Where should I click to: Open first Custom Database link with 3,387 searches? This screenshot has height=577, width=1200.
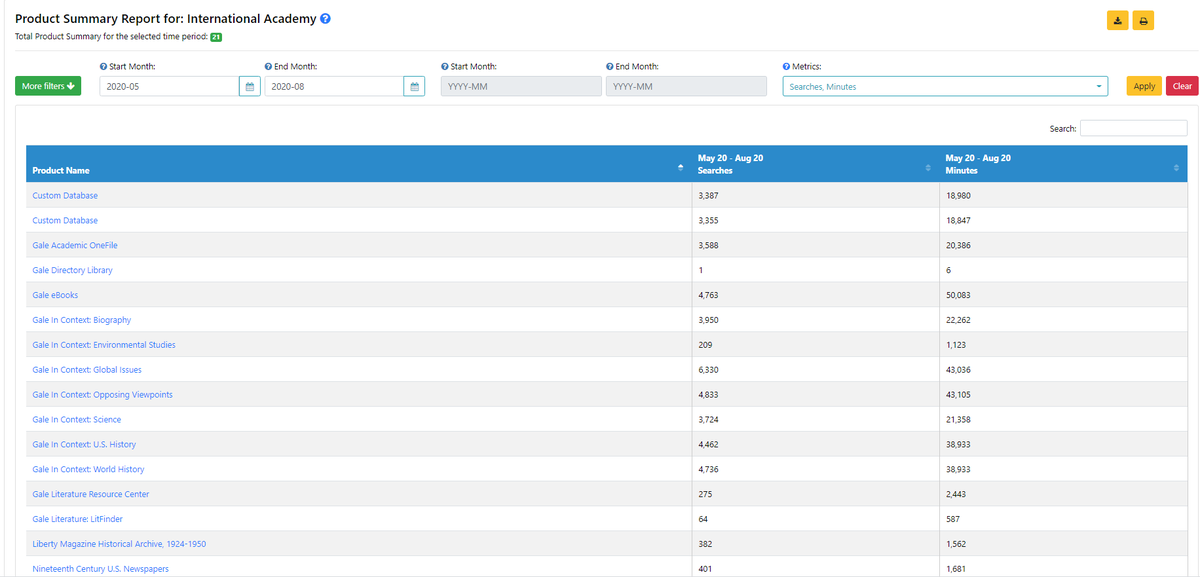click(x=65, y=195)
